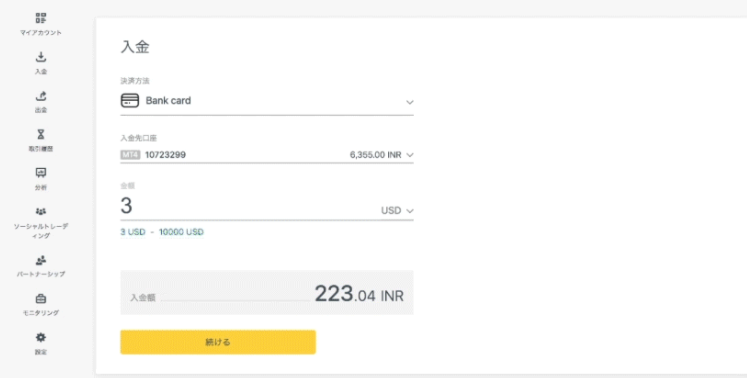Open 設定 gear icon

pos(41,337)
